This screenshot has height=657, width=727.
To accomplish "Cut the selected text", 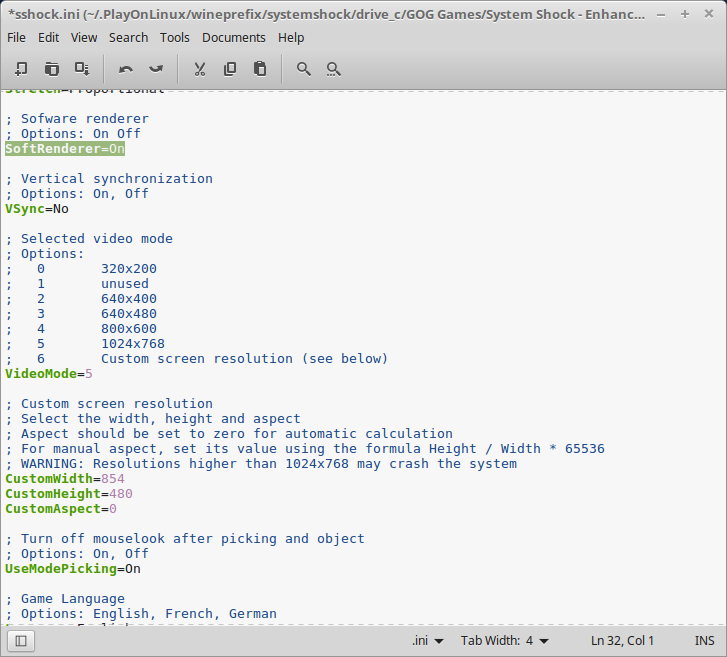I will 199,69.
